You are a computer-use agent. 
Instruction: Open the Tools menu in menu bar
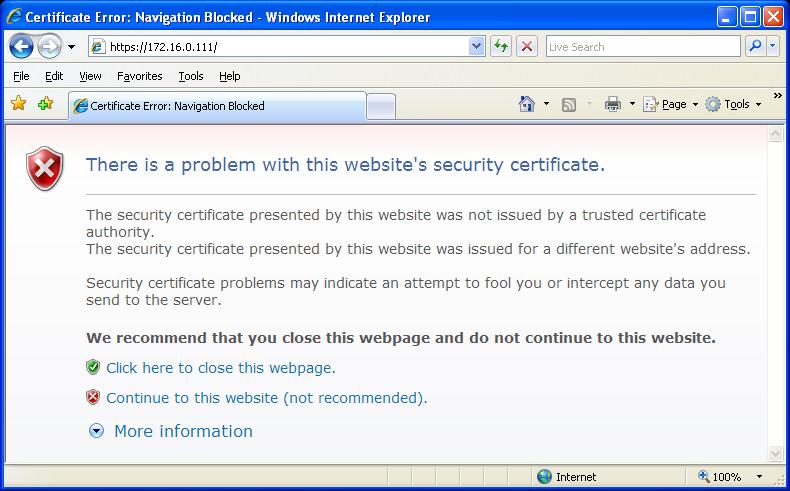191,76
